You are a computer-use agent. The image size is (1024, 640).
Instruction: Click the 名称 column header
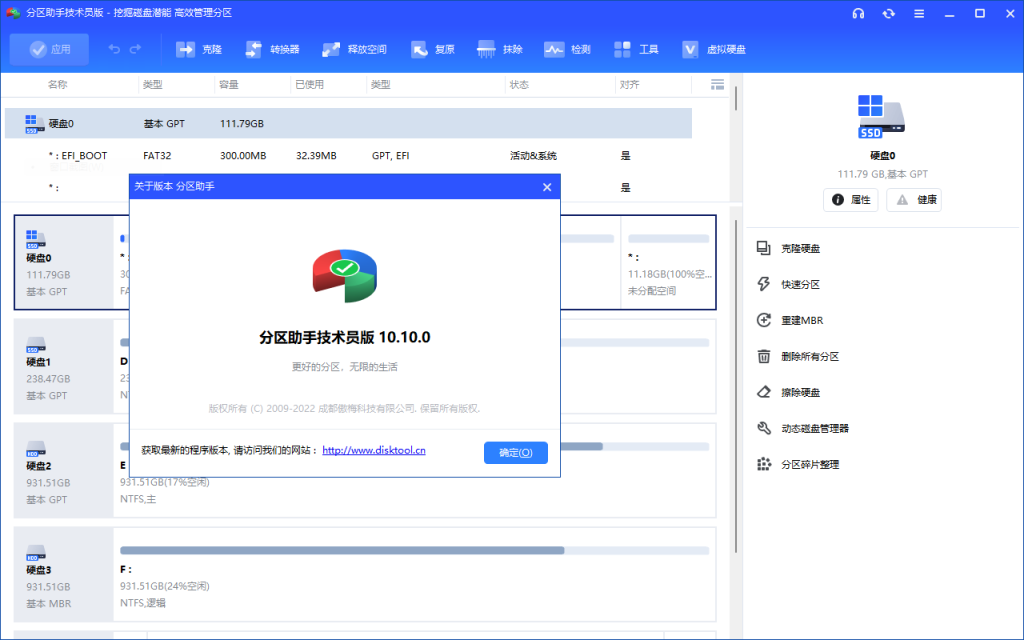coord(57,84)
